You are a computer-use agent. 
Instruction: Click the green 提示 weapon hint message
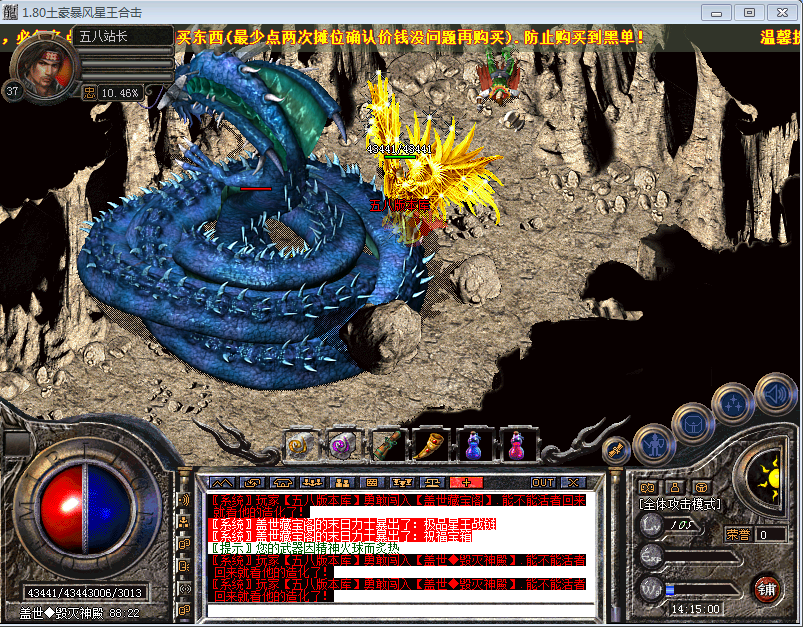tap(306, 548)
